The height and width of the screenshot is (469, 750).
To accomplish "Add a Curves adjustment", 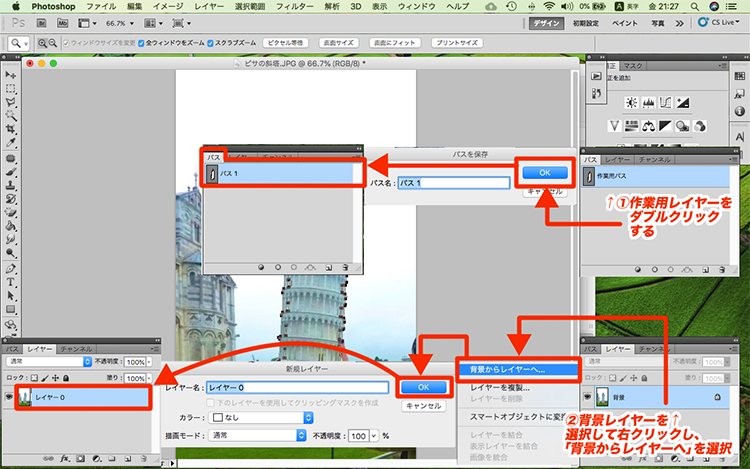I will (x=665, y=102).
